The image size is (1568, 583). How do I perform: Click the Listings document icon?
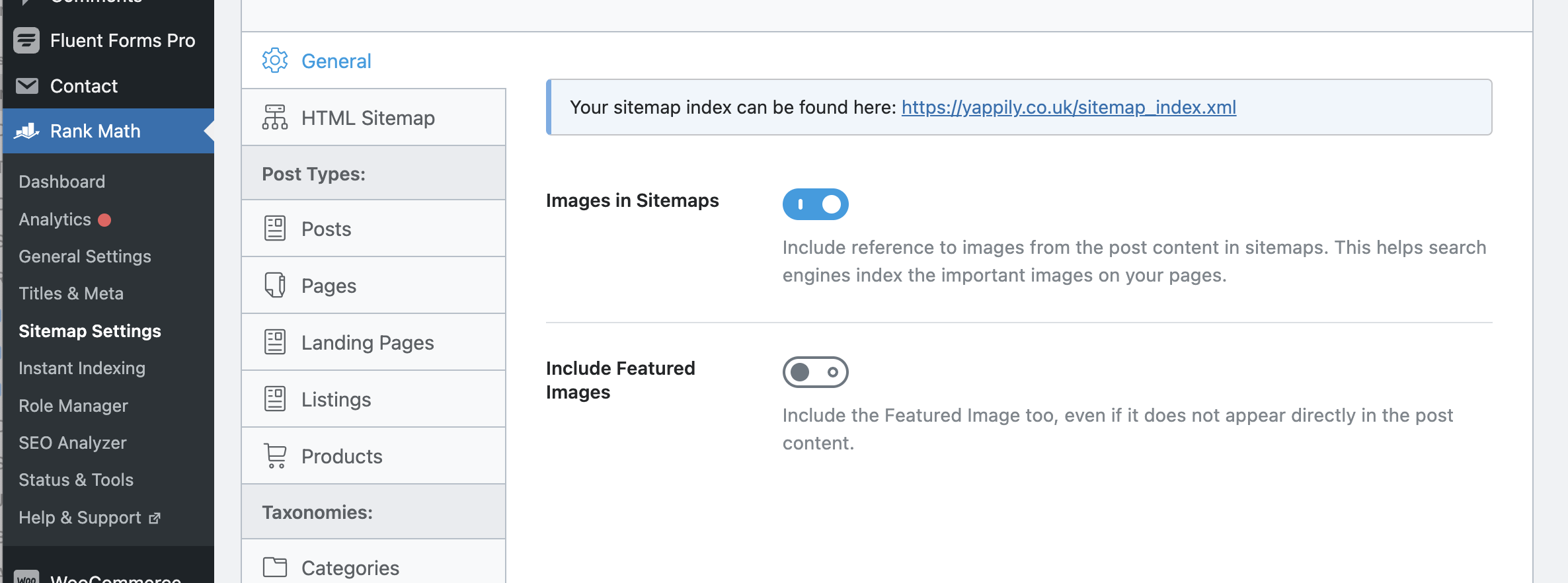[274, 399]
